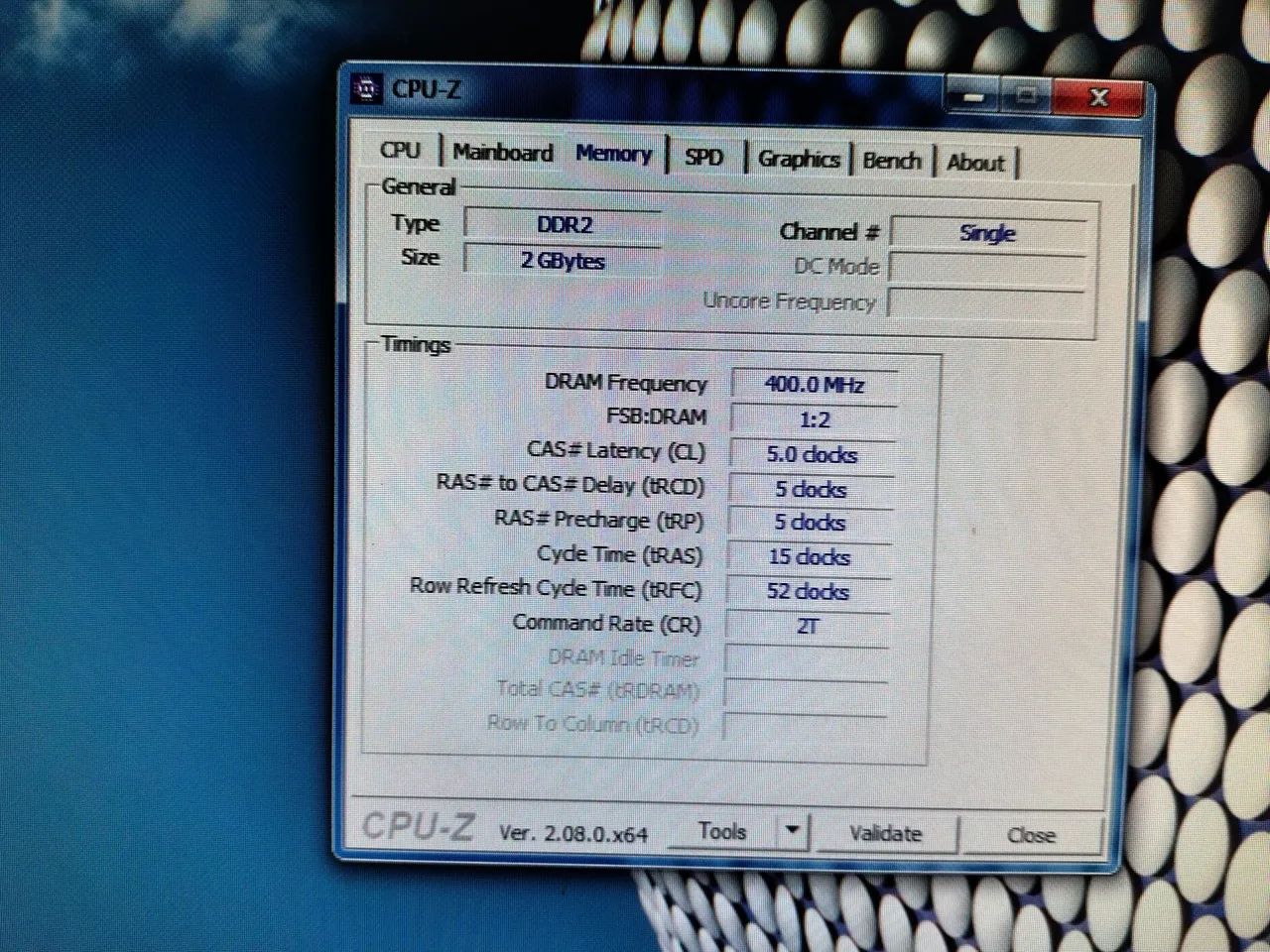
Task: Click the tRFC value 52 clocks
Action: 808,592
